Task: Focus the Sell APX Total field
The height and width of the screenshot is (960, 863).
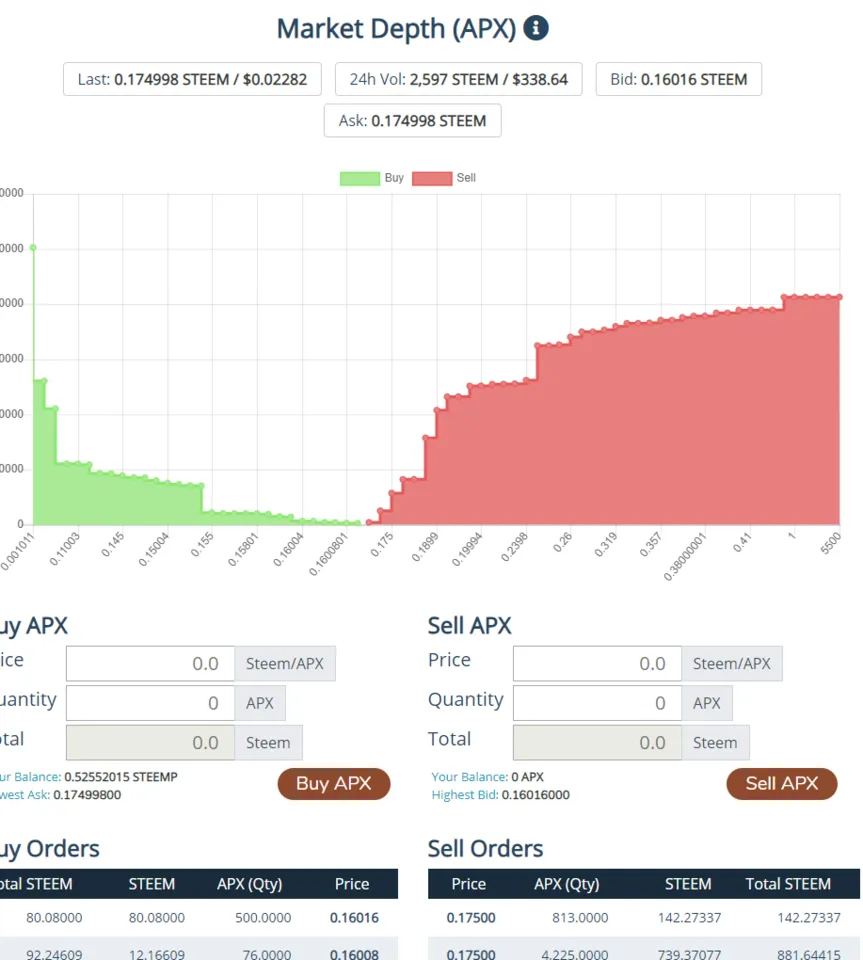Action: tap(597, 743)
